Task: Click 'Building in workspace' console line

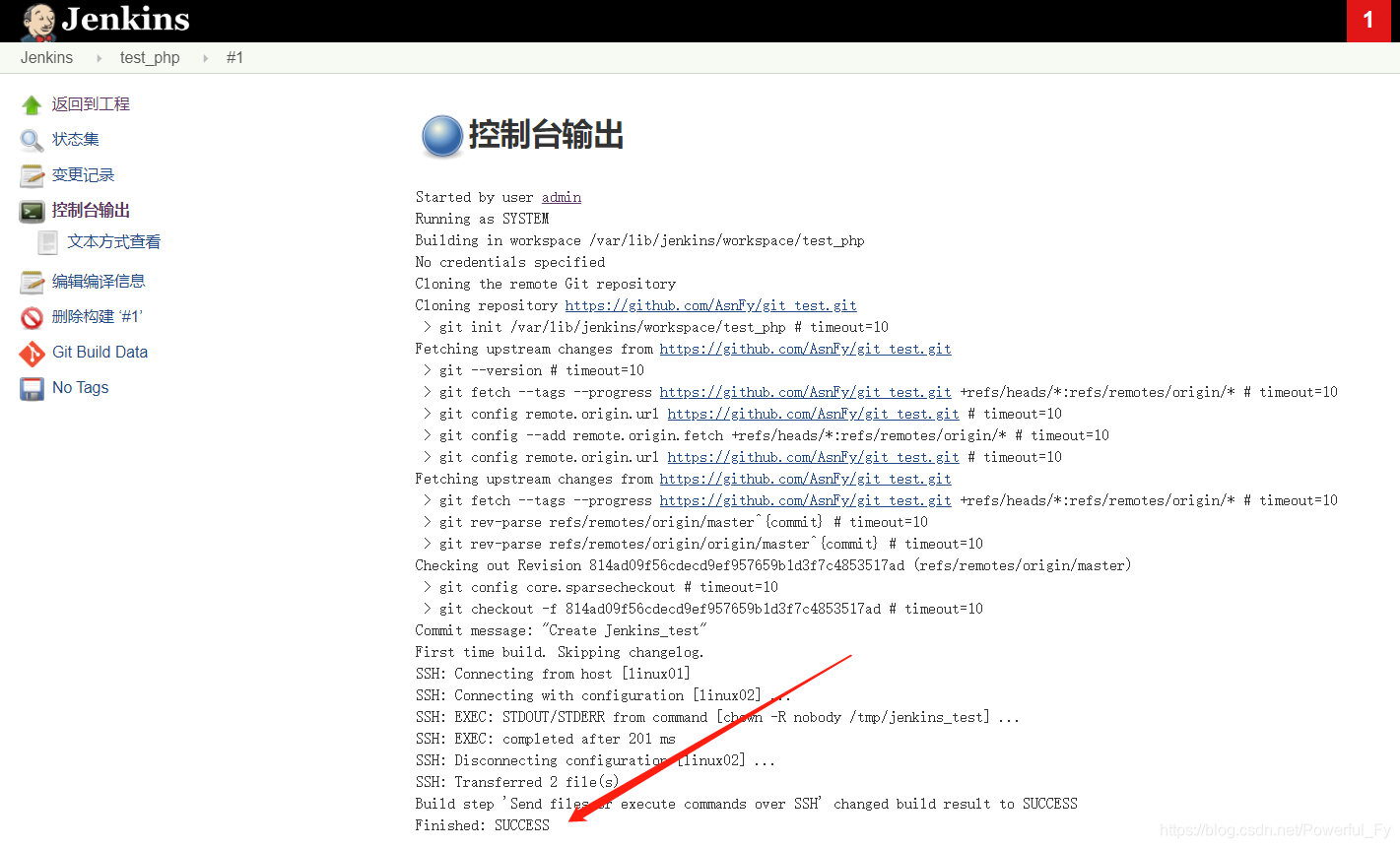Action: (x=640, y=240)
